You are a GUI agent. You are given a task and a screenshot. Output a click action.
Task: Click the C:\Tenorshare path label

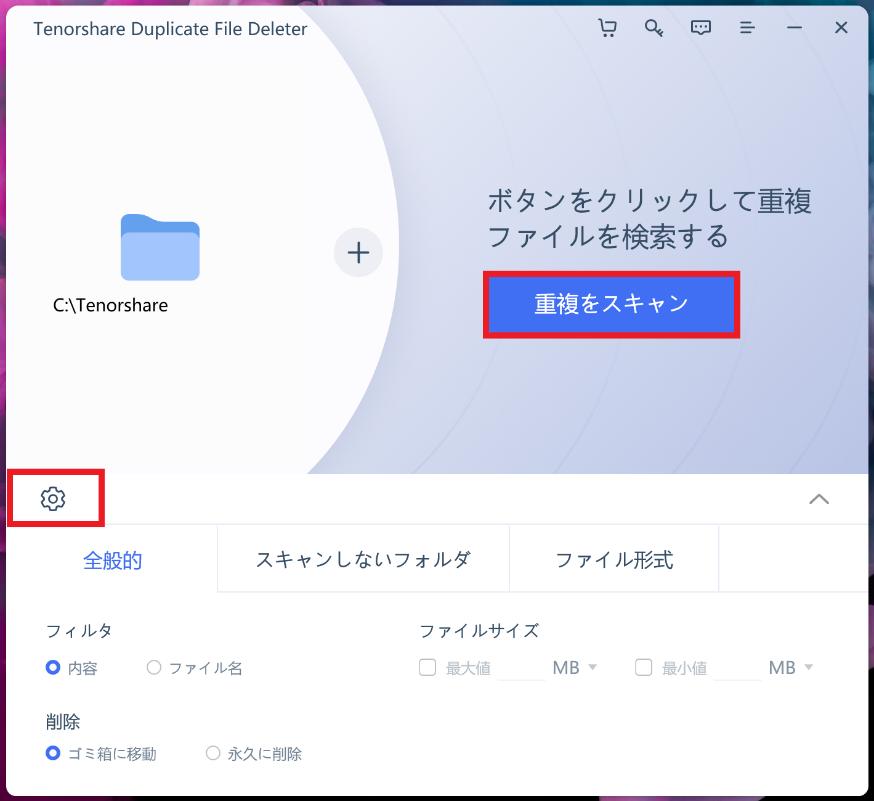(x=110, y=305)
